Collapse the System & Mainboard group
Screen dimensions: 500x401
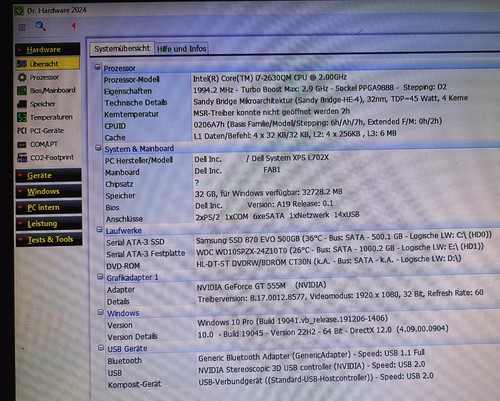[x=98, y=147]
